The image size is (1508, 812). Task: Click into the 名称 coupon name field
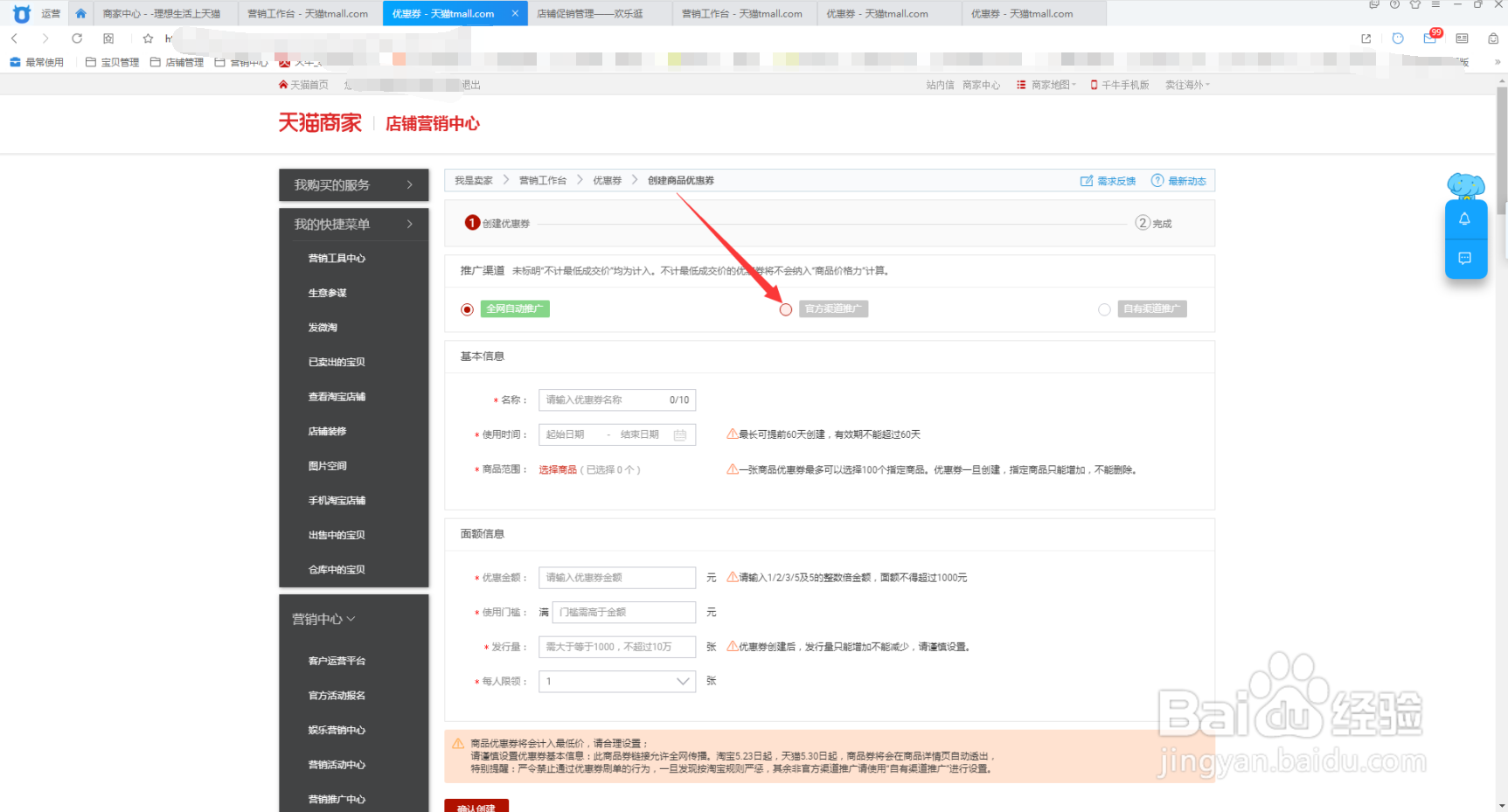tap(617, 399)
